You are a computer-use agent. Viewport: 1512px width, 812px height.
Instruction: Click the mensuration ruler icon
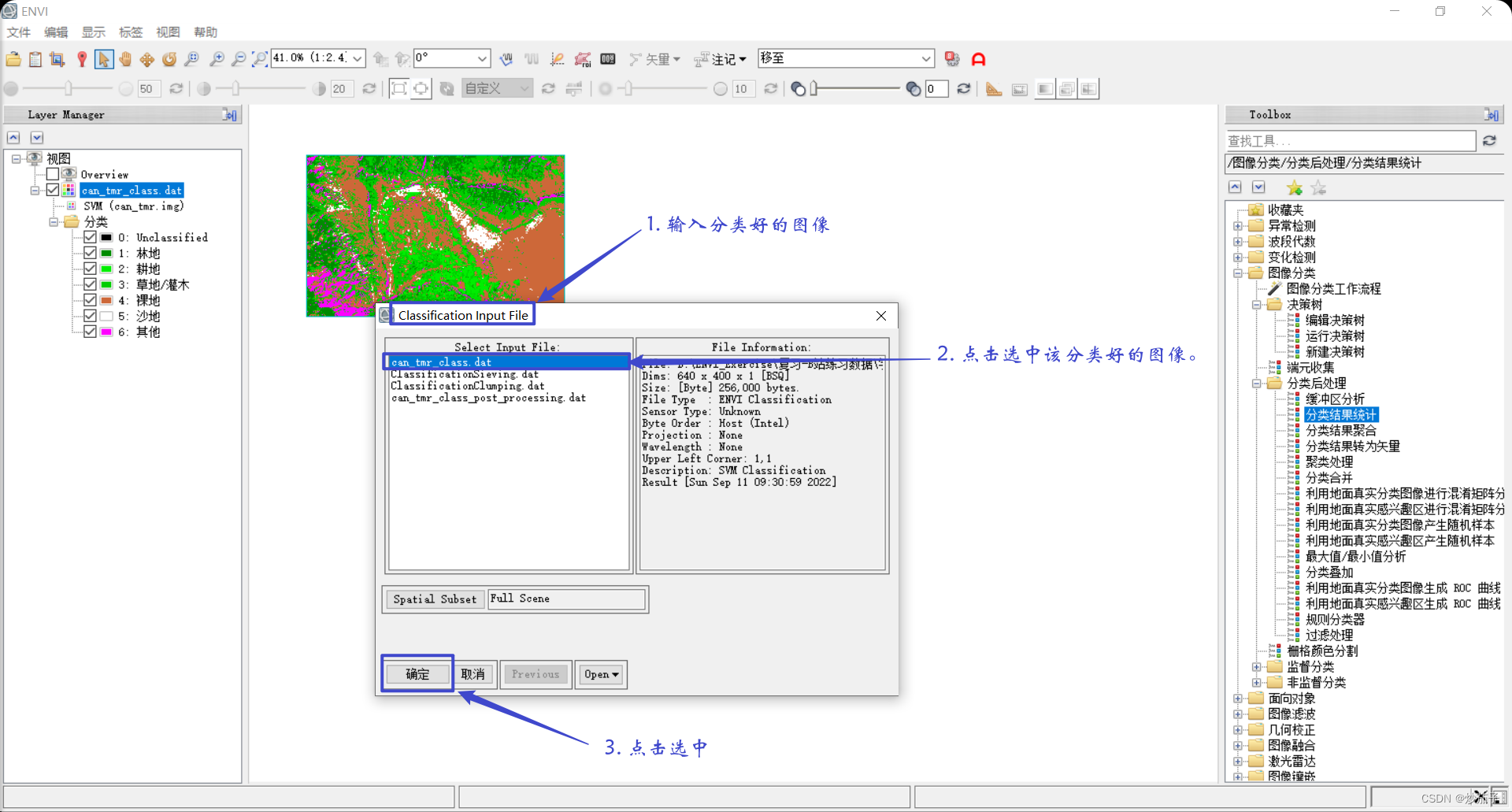994,89
